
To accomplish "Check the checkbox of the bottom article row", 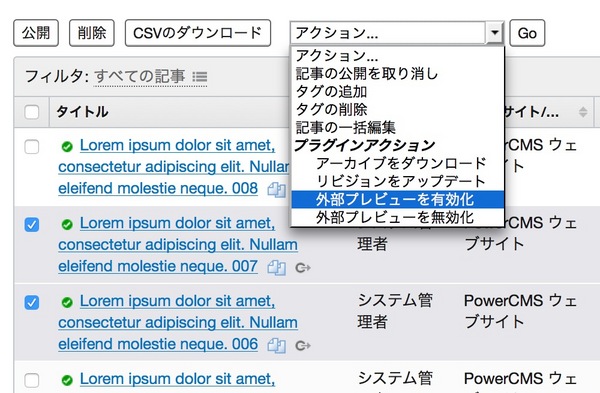I will tap(32, 380).
